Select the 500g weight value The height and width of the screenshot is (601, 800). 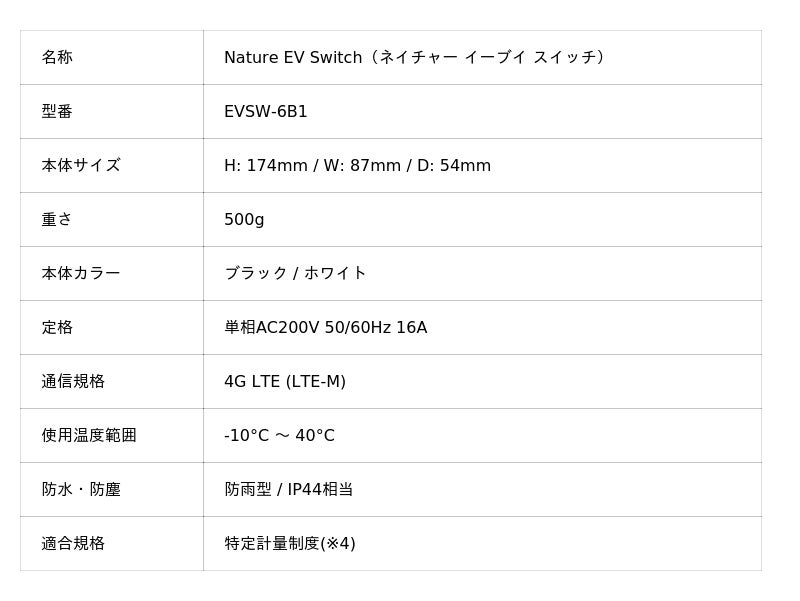(244, 220)
